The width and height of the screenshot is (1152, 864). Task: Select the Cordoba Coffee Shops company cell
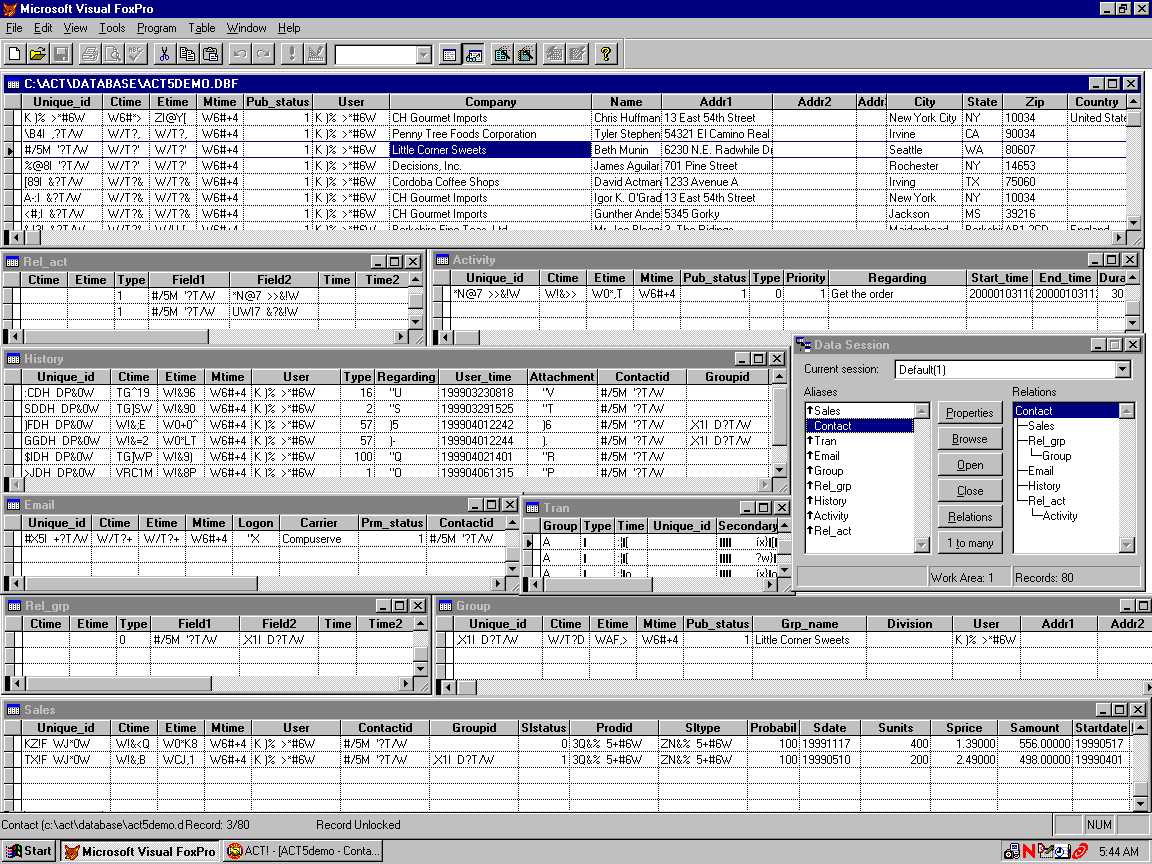pyautogui.click(x=490, y=181)
